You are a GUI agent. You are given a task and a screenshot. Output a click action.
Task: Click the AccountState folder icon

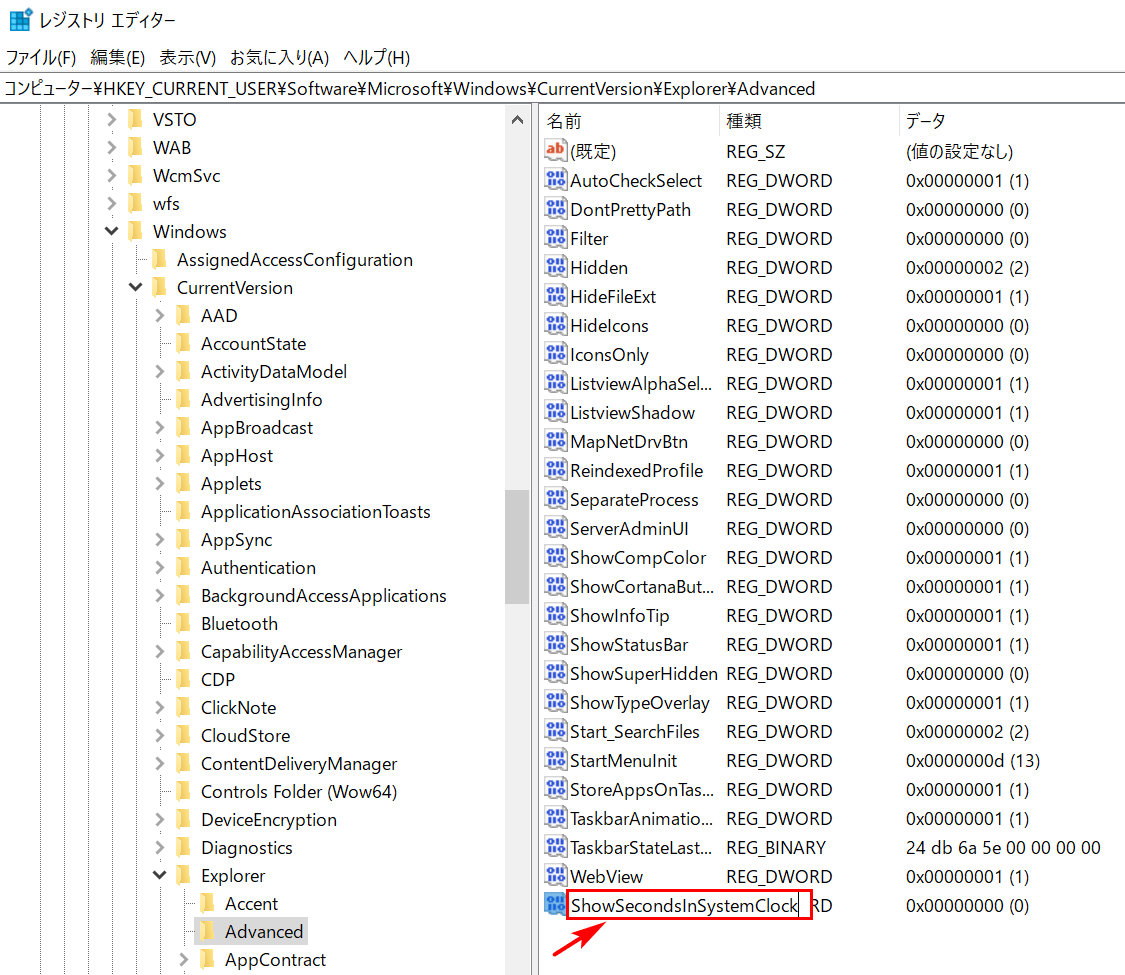(183, 344)
